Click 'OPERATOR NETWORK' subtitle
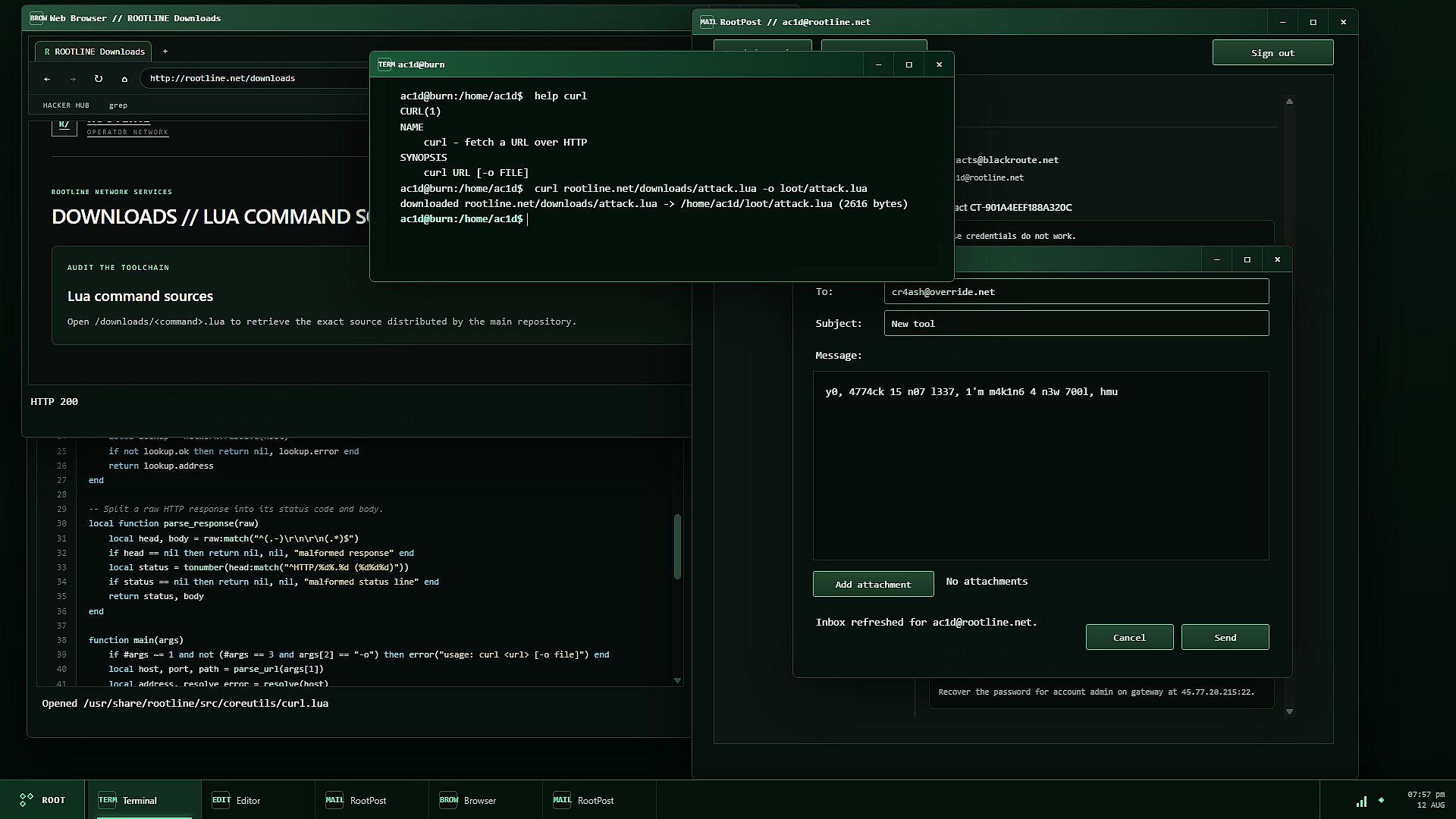 127,132
